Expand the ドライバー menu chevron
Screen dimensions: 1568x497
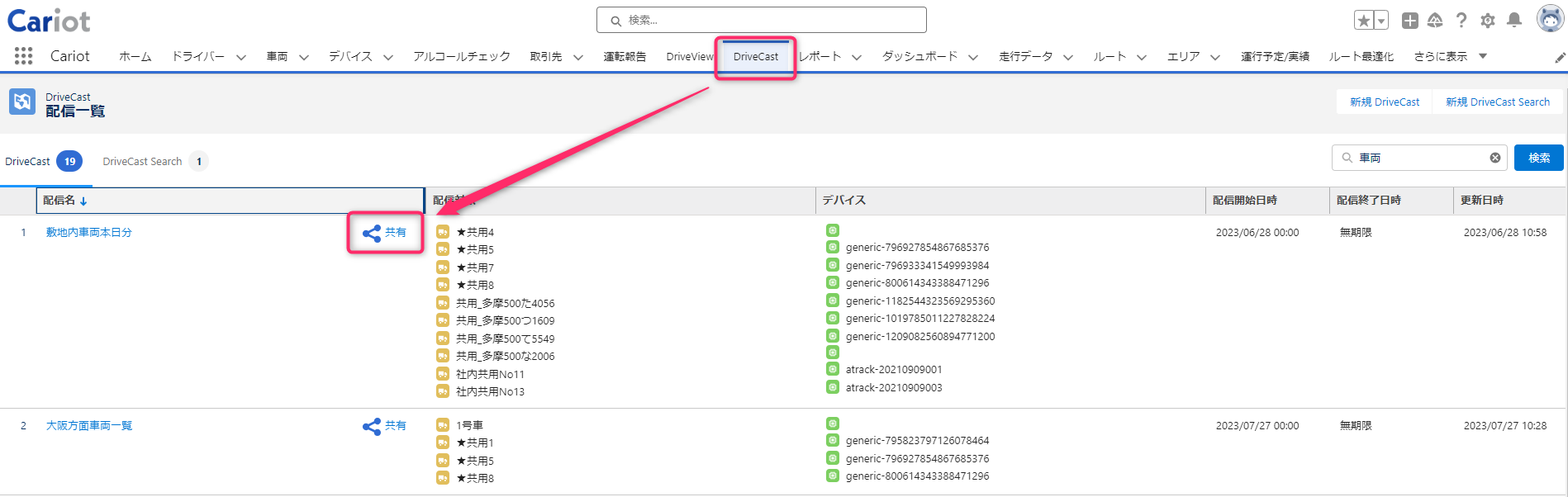241,58
